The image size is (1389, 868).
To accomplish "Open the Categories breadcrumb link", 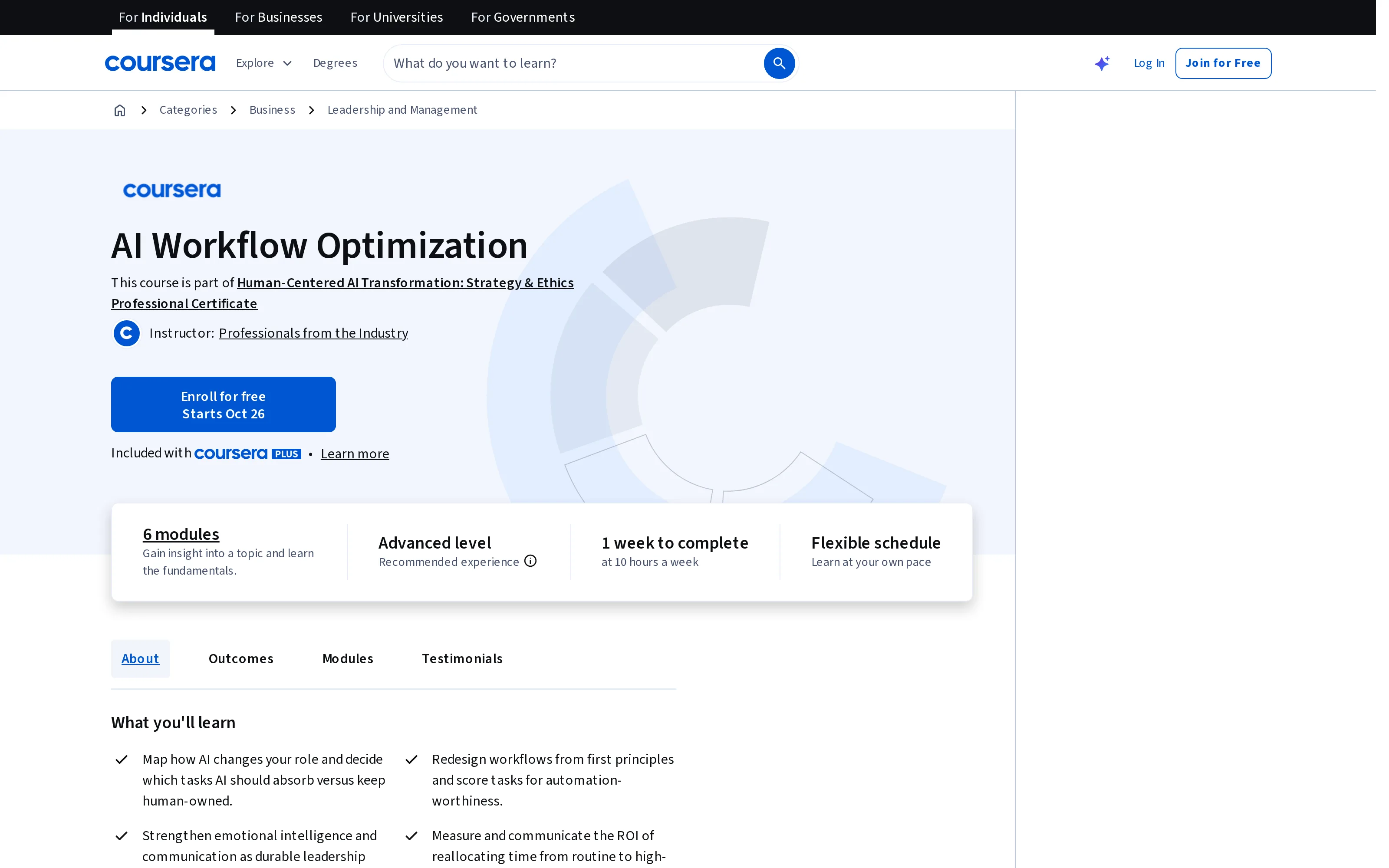I will click(188, 110).
